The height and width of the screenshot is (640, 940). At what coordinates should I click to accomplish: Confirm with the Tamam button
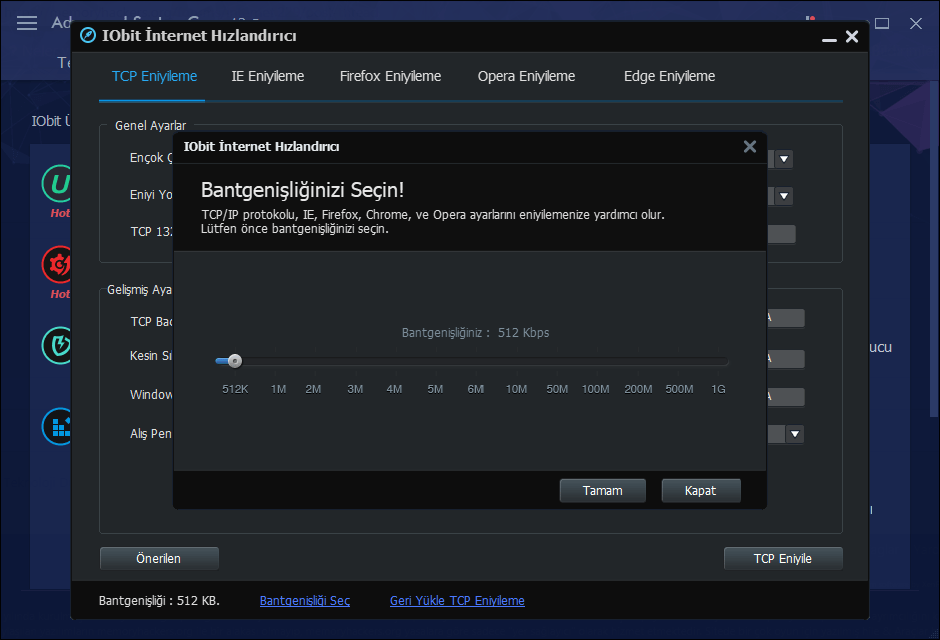click(x=602, y=491)
